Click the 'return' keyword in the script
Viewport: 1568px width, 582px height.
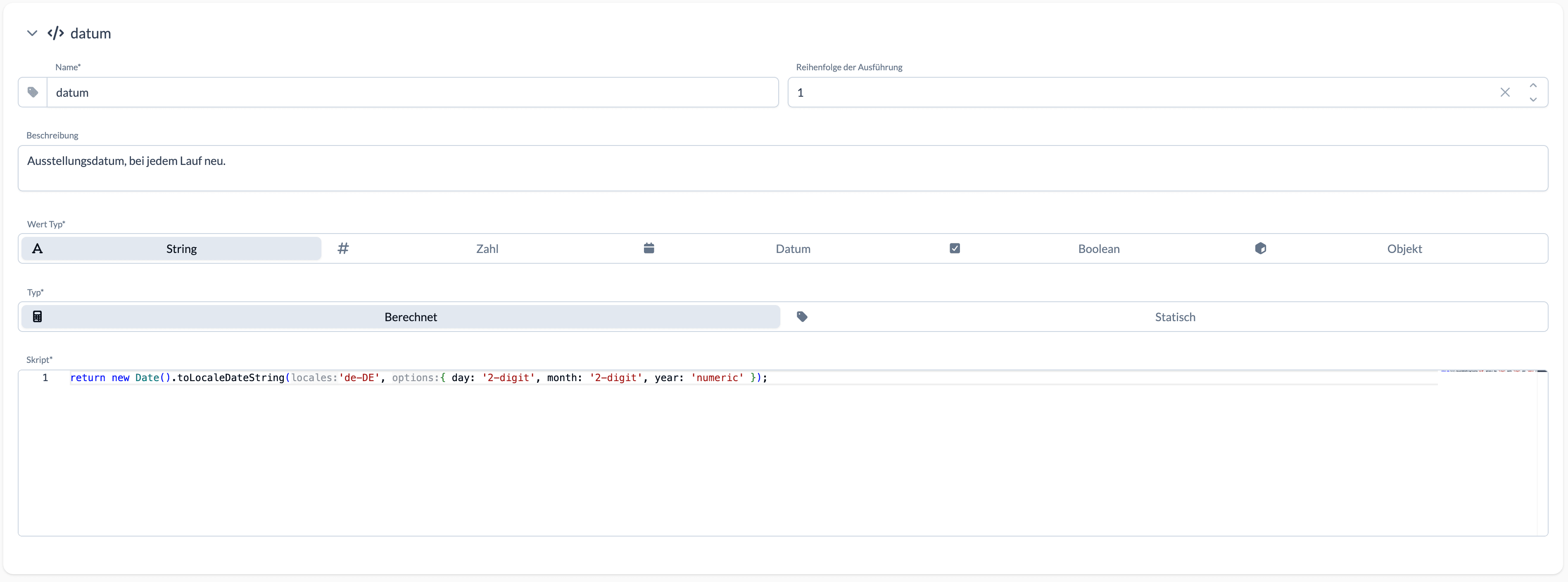pos(88,378)
